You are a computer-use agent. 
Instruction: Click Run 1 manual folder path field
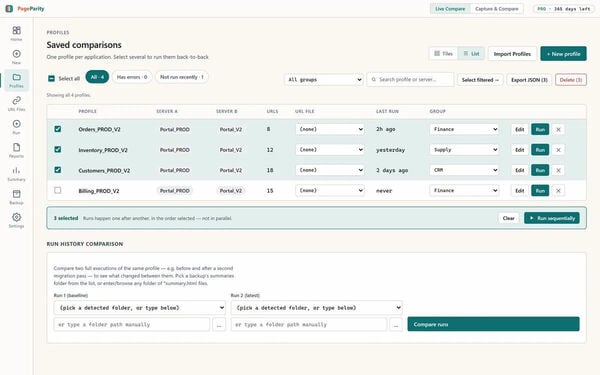(132, 324)
